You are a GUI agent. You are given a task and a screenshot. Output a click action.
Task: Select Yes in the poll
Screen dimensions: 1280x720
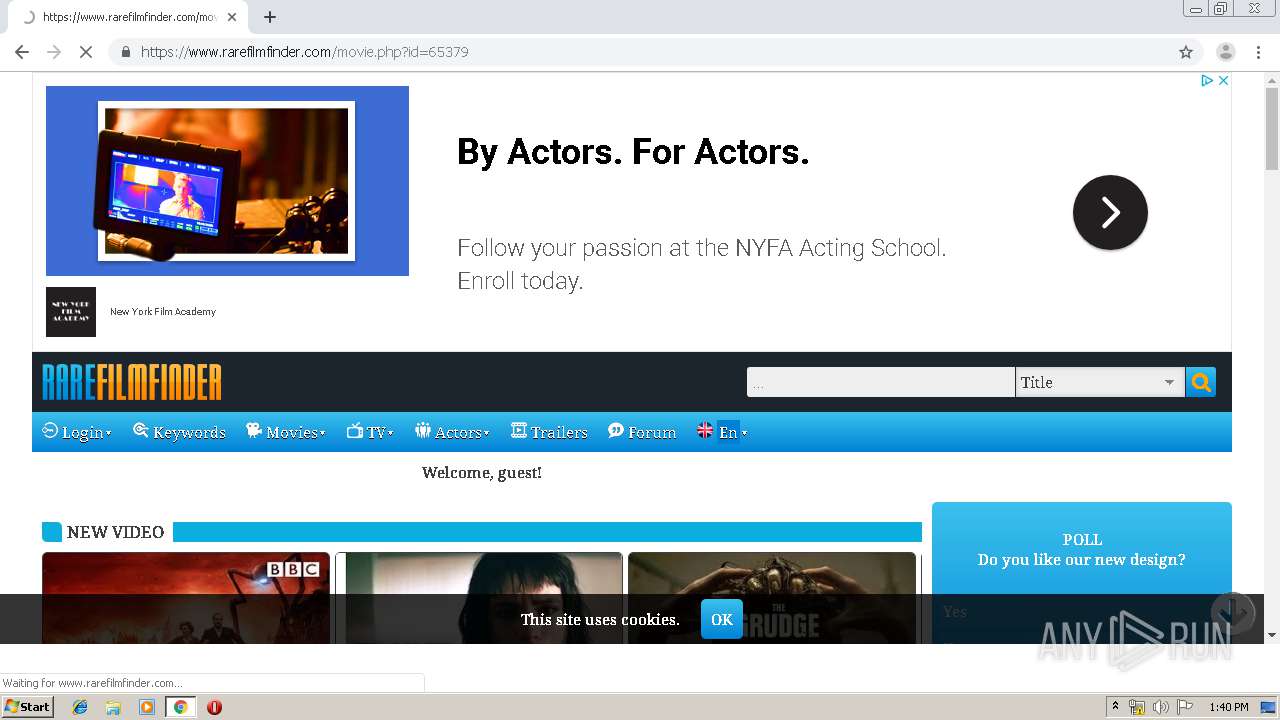[x=956, y=612]
